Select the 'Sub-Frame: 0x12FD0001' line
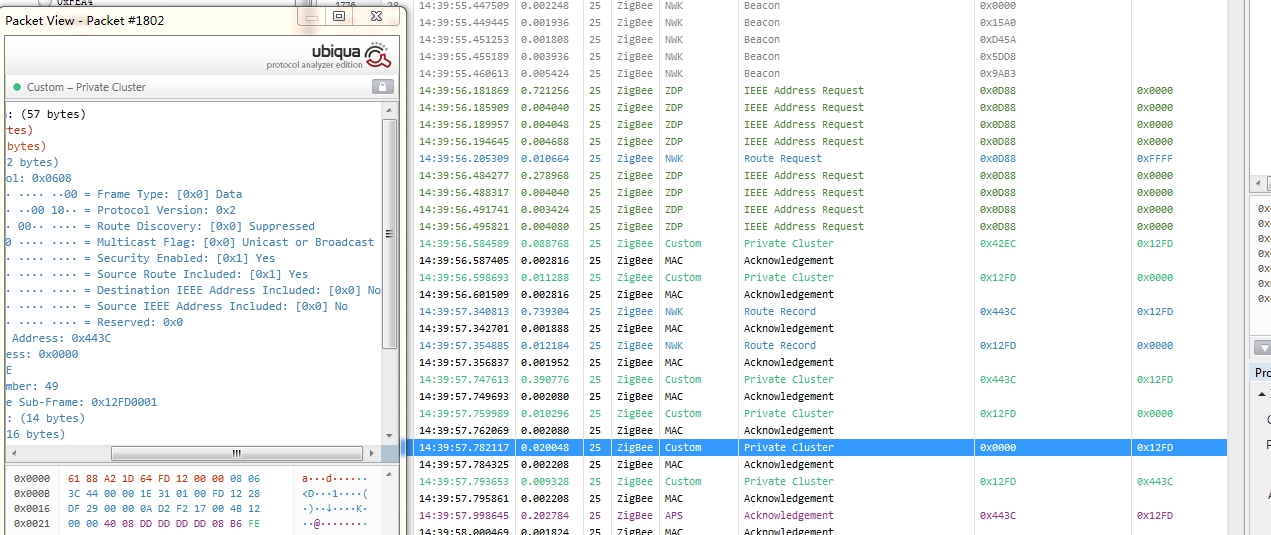Image resolution: width=1271 pixels, height=535 pixels. [81, 402]
